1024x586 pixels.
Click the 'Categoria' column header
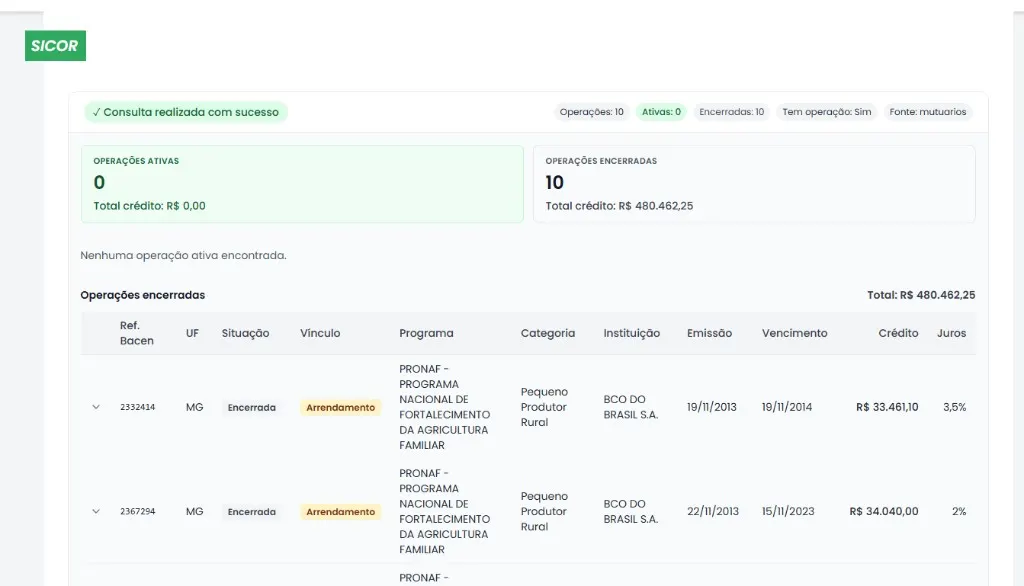[548, 333]
